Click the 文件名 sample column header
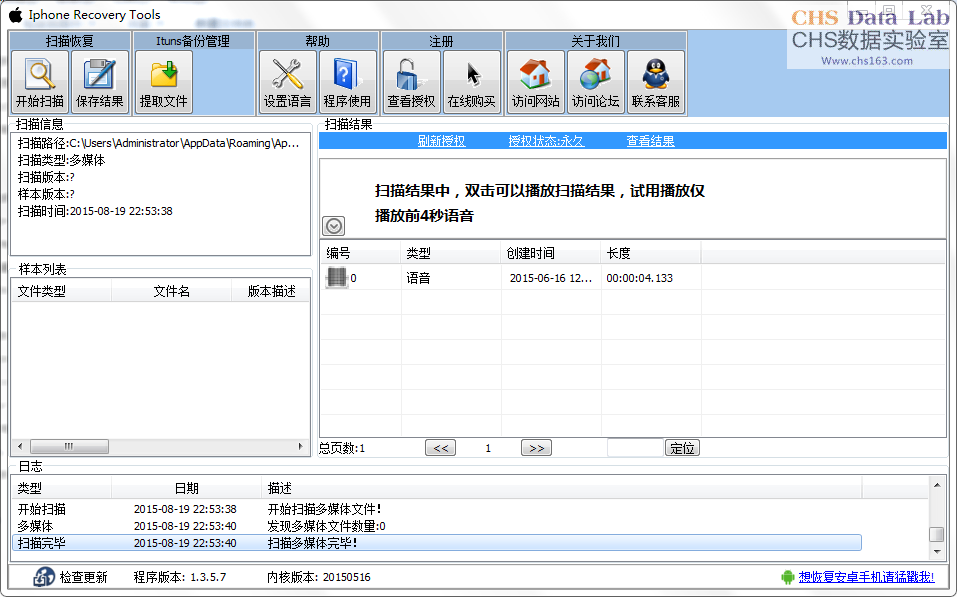 click(172, 292)
